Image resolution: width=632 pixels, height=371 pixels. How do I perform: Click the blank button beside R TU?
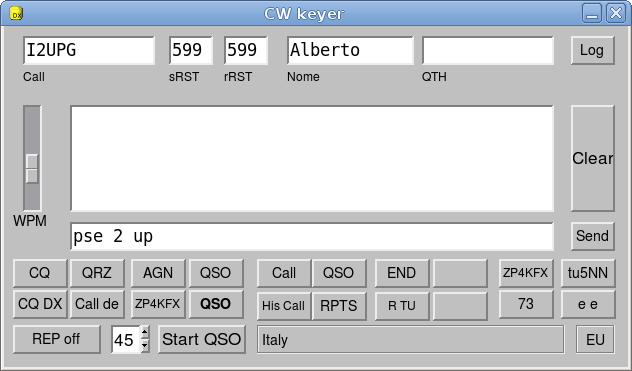(460, 306)
